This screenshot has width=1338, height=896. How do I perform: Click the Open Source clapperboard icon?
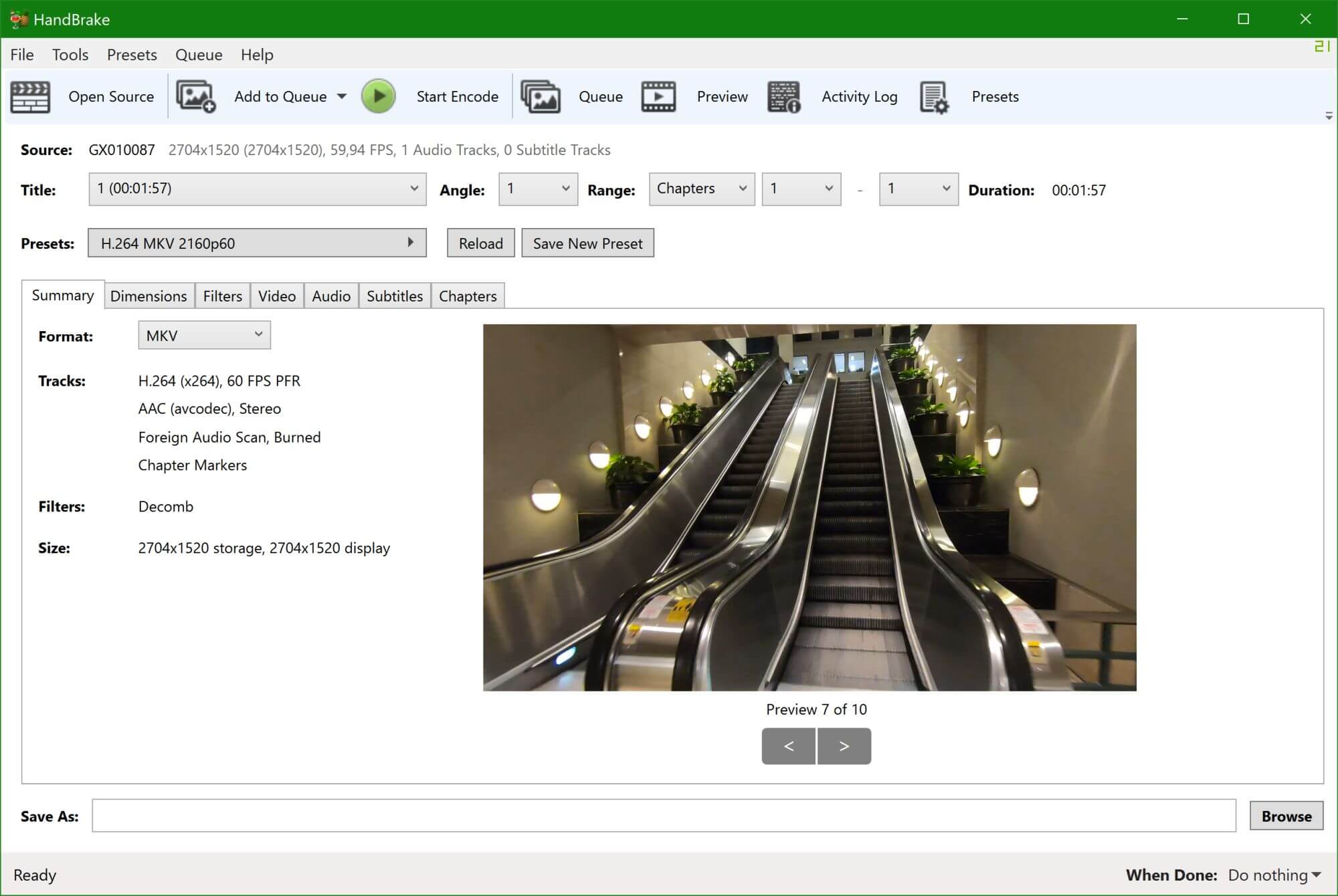[30, 97]
